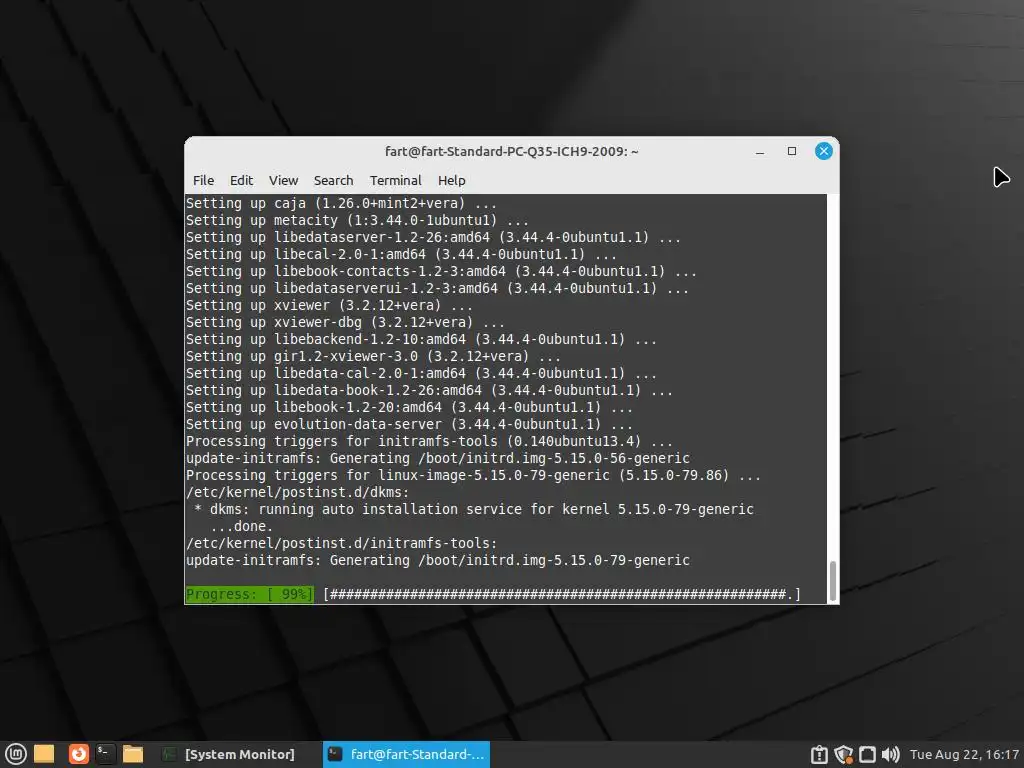Open the clipboard notification tray icon
Viewport: 1024px width, 768px height.
pyautogui.click(x=819, y=754)
